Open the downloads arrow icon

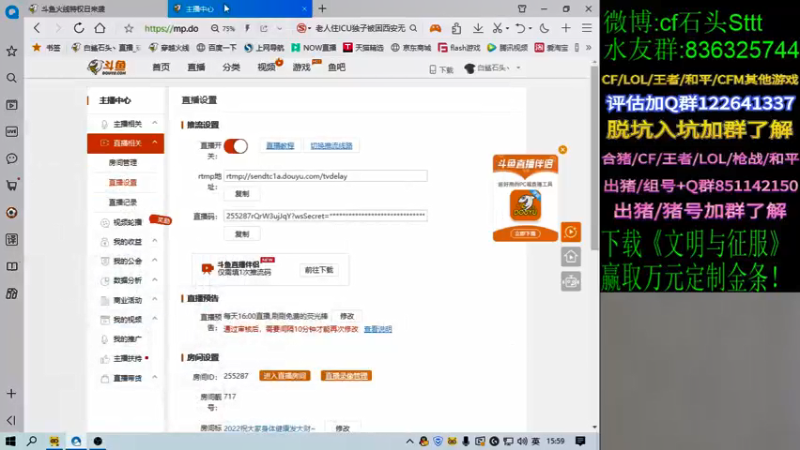(x=478, y=29)
